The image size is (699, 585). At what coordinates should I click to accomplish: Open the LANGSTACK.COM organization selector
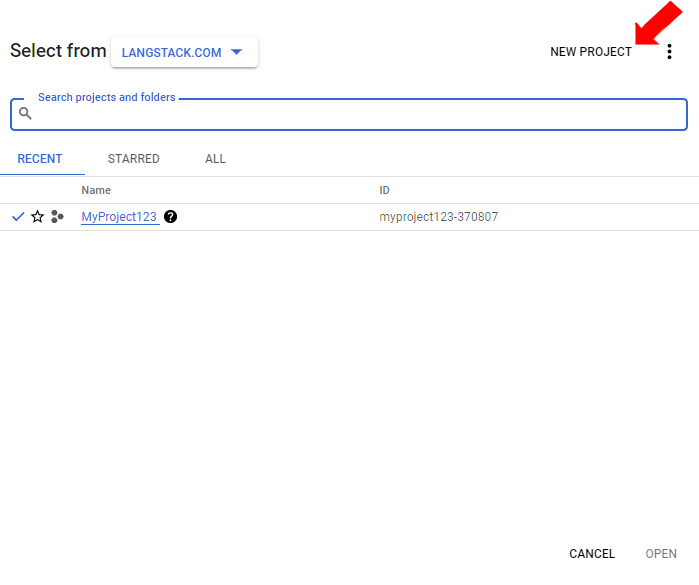pyautogui.click(x=184, y=53)
